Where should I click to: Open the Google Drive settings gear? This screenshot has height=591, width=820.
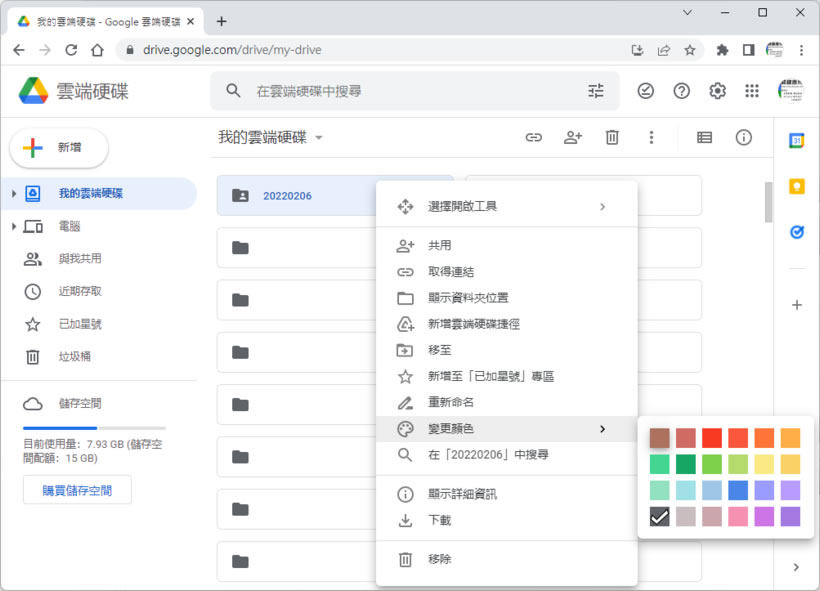717,91
